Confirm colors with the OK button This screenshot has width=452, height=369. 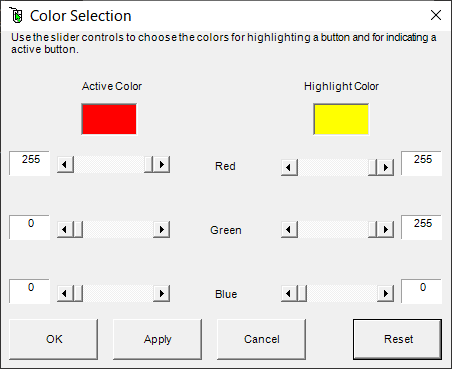tap(54, 339)
